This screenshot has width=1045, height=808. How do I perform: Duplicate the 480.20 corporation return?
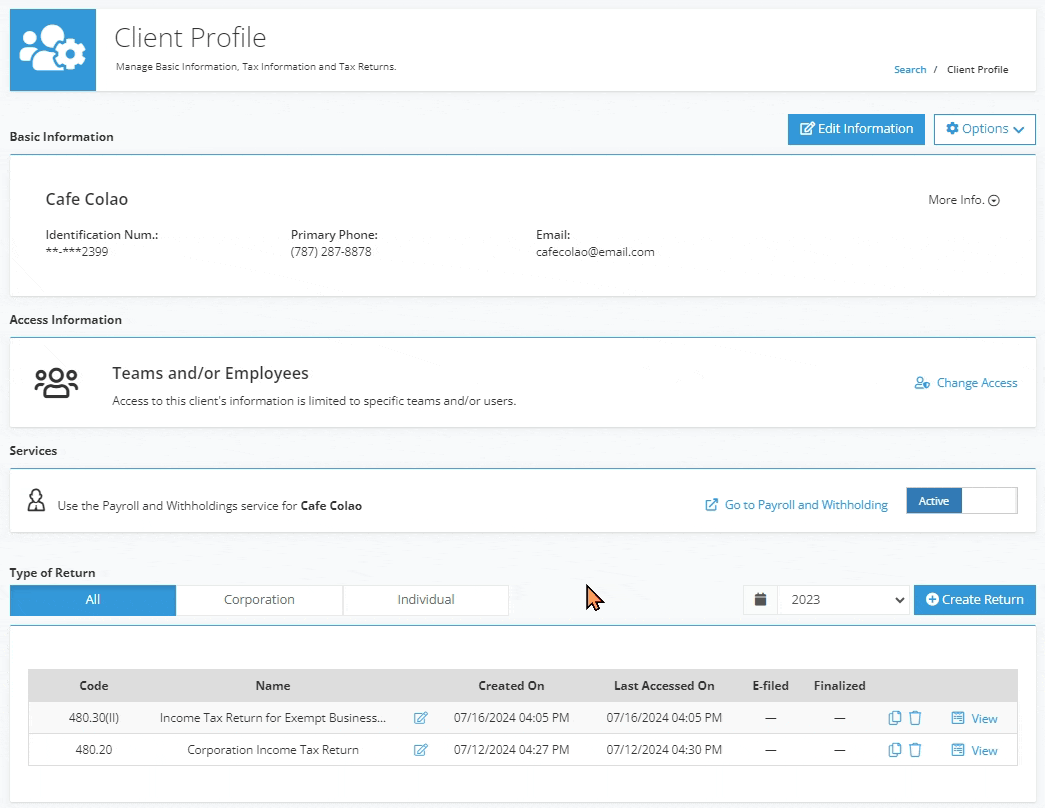tap(895, 750)
